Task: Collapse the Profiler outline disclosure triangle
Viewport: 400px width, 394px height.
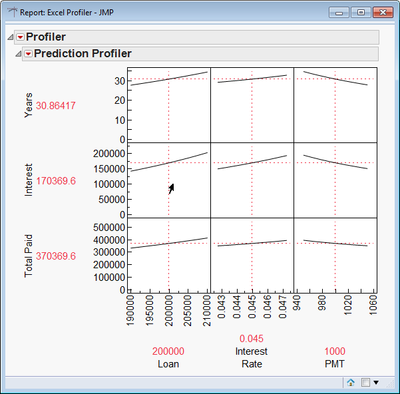Action: (11, 37)
